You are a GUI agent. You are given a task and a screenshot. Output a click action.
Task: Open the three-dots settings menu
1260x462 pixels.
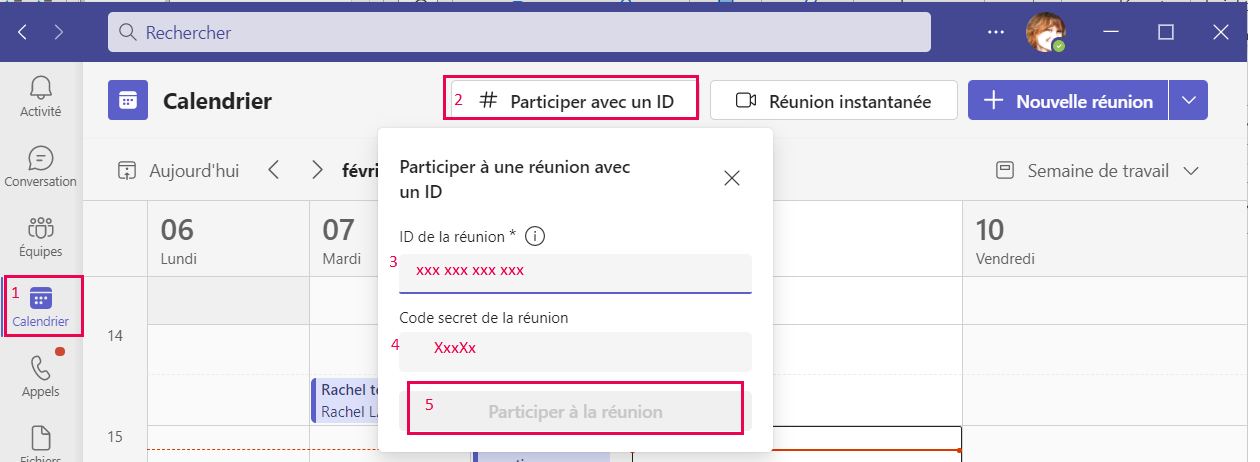pyautogui.click(x=995, y=32)
